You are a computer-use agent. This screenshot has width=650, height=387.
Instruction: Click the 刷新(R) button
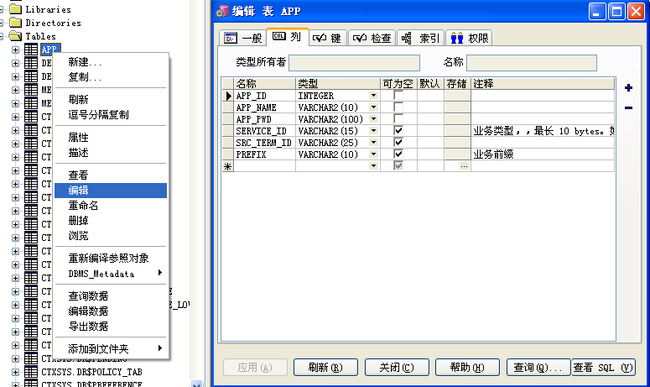click(x=325, y=368)
